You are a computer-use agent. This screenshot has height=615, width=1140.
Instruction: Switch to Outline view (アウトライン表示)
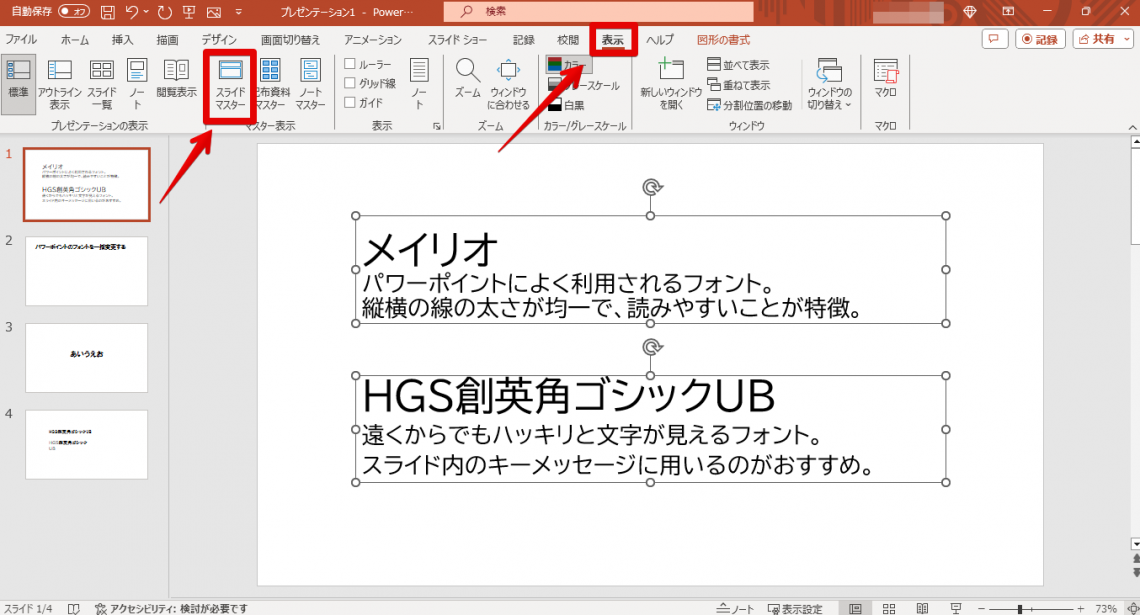(59, 84)
